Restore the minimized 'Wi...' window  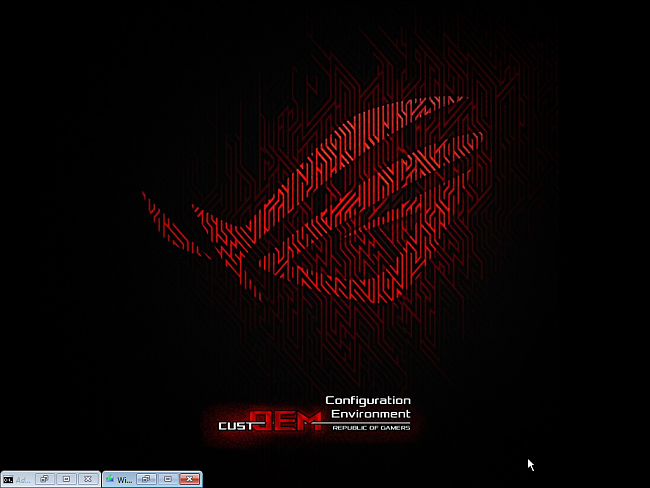146,479
